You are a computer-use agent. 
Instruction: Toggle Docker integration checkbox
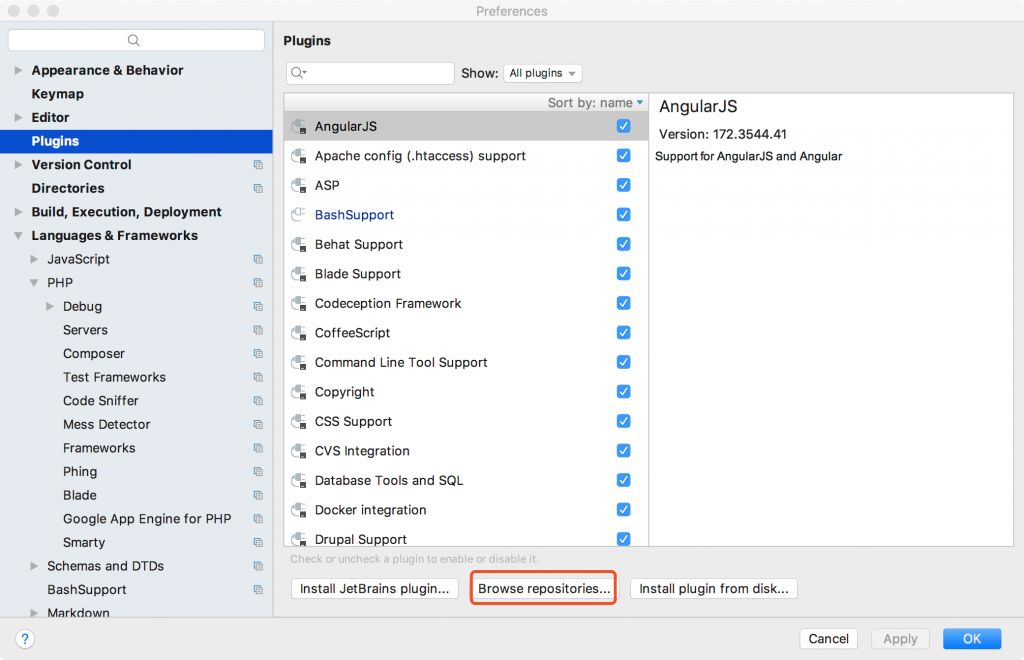(x=624, y=509)
